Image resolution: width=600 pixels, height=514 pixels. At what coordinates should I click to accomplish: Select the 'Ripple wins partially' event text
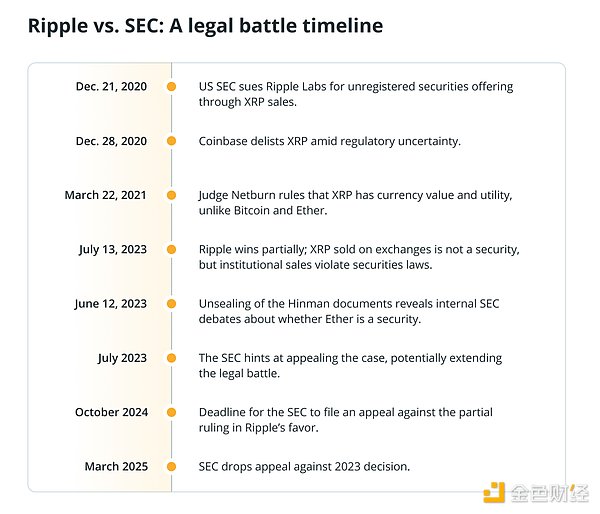(x=358, y=256)
